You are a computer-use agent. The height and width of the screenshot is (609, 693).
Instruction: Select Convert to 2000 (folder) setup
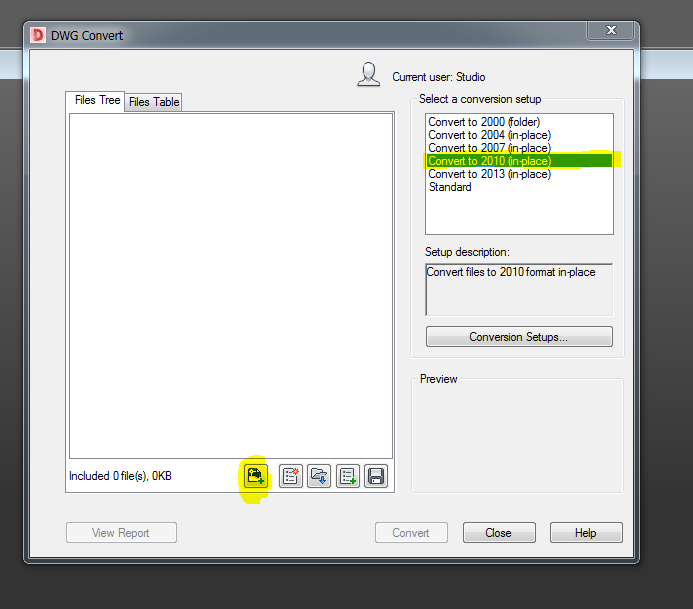coord(519,122)
